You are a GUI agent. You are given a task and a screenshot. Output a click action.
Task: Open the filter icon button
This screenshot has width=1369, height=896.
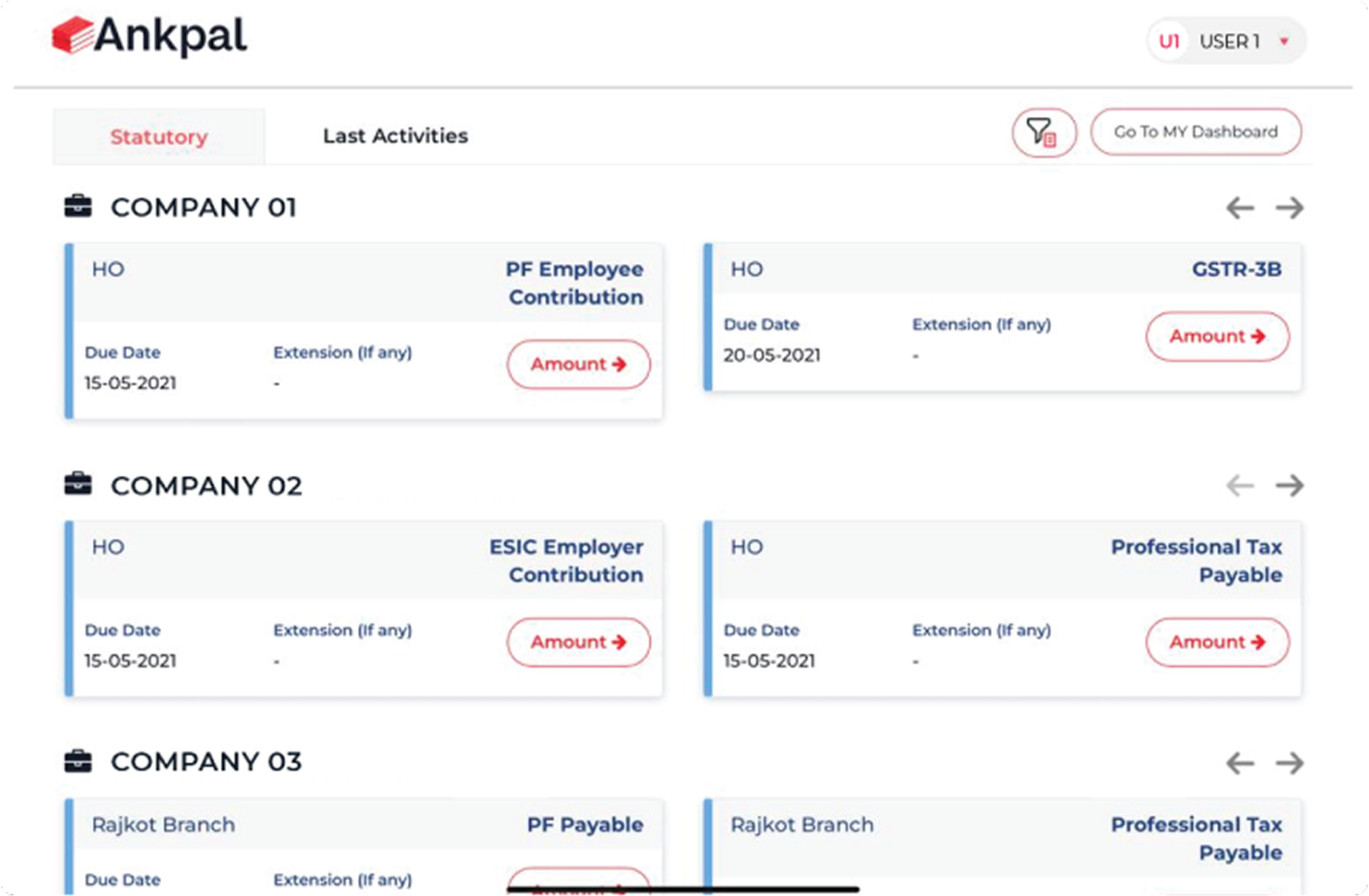coord(1043,132)
